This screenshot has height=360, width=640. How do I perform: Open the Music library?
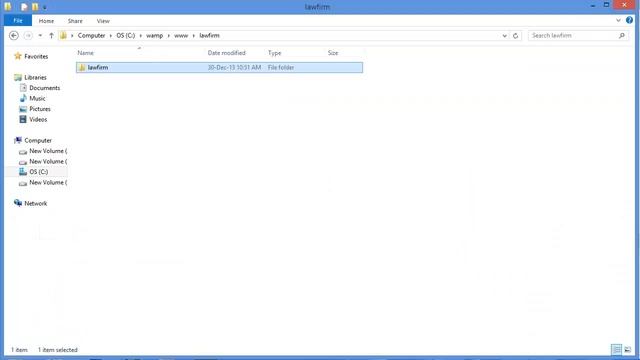(x=37, y=98)
